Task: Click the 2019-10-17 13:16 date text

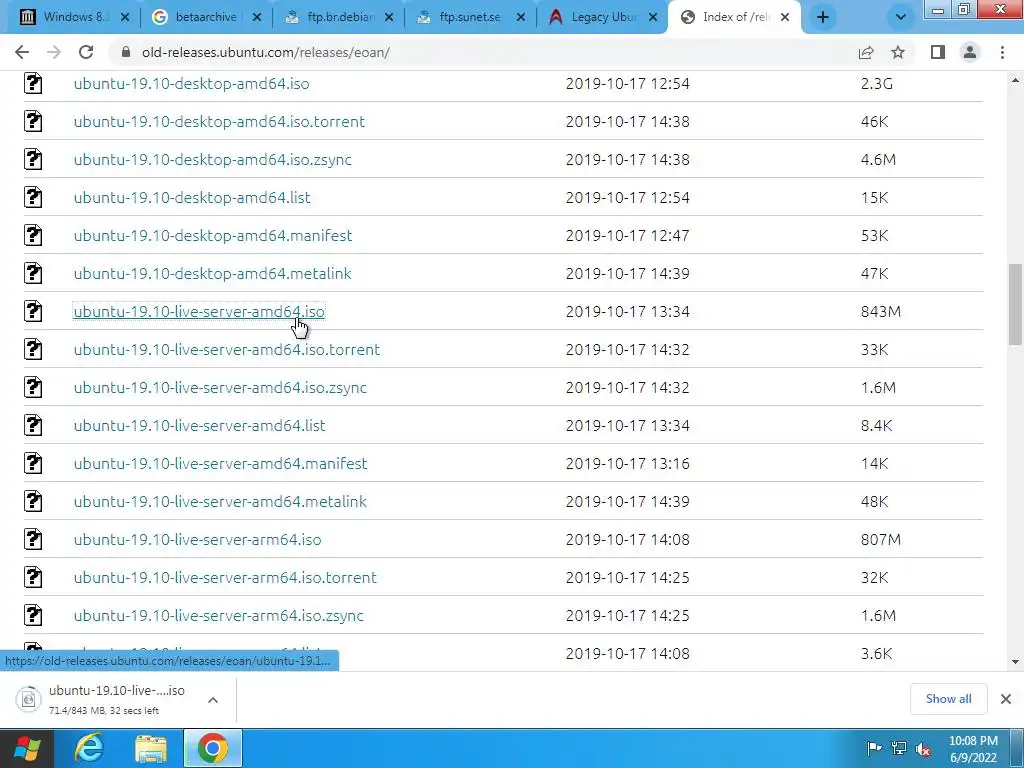Action: (627, 463)
